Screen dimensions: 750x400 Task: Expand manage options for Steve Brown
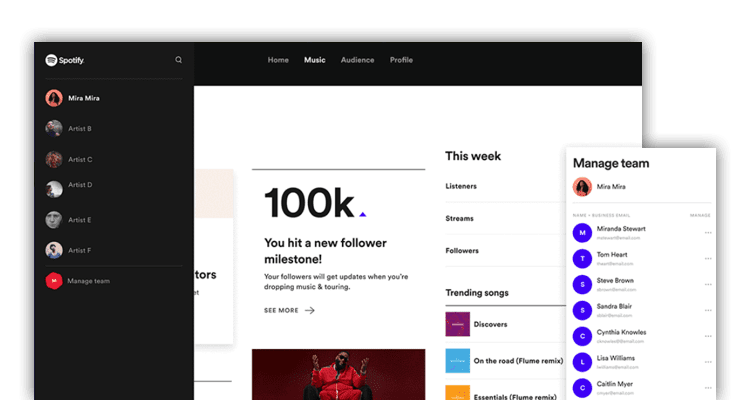click(x=708, y=284)
